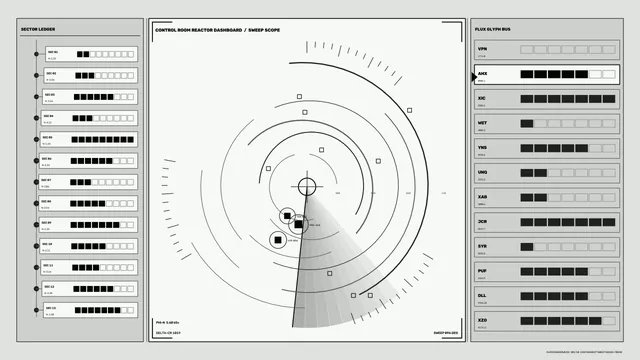Select the topmost hollow square marker on the scope
This screenshot has height=360, width=640.
click(299, 96)
